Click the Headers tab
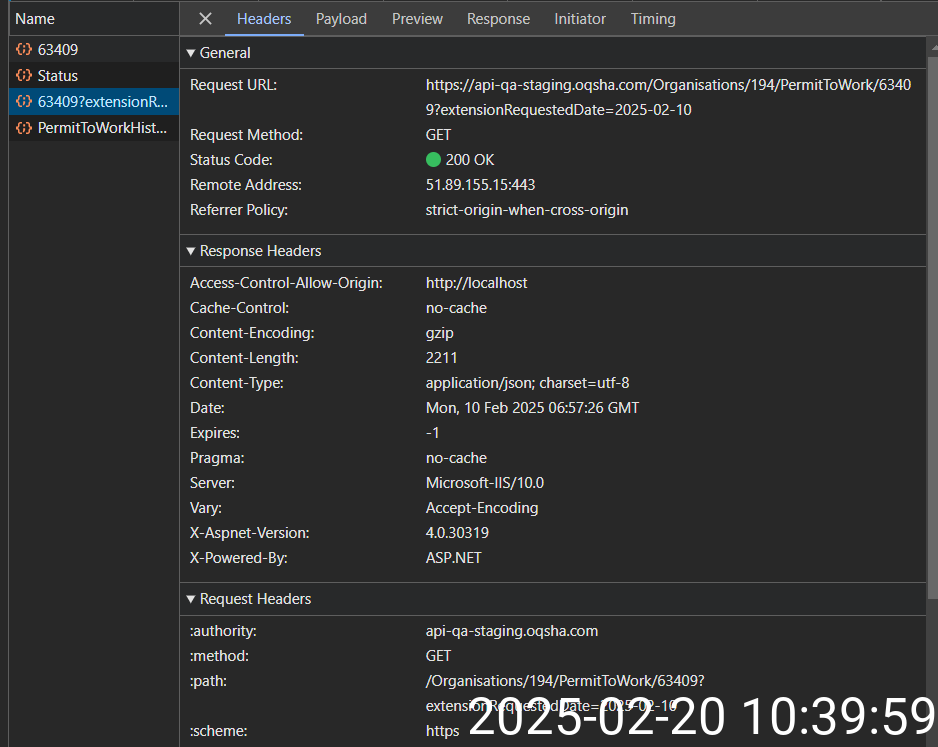 (x=264, y=19)
